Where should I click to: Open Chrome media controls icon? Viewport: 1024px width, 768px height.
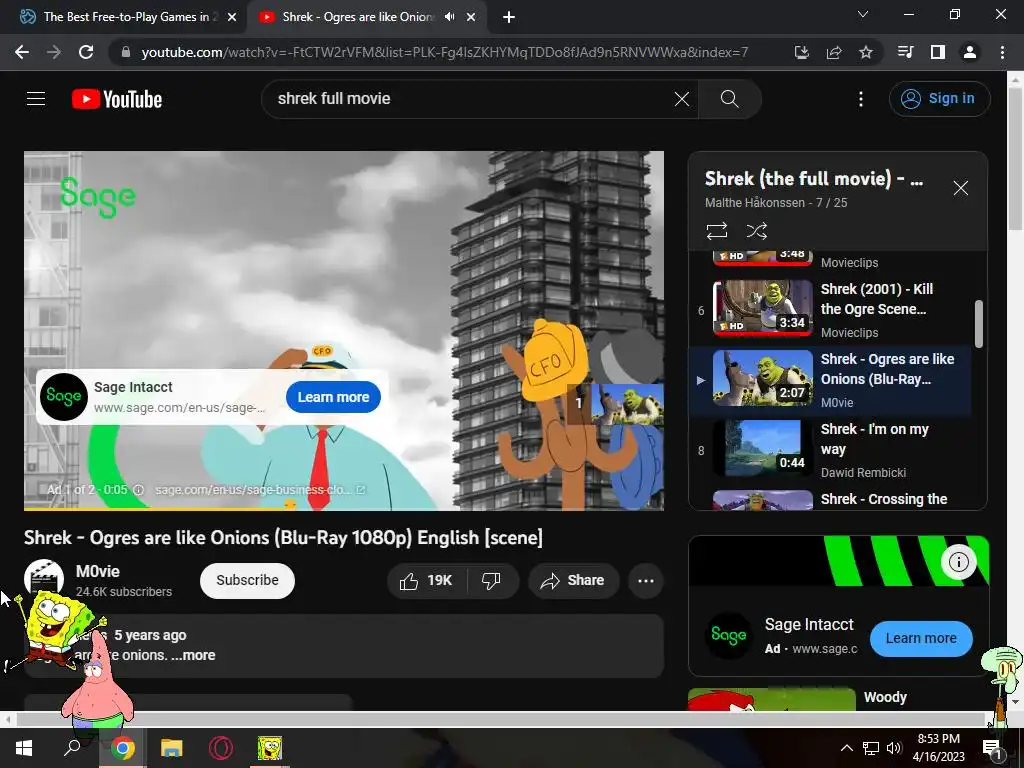coord(905,52)
